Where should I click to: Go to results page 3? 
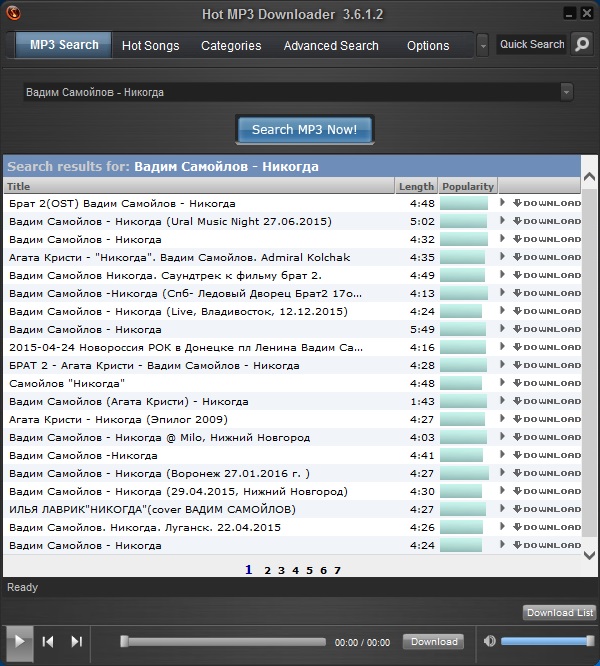(x=281, y=570)
